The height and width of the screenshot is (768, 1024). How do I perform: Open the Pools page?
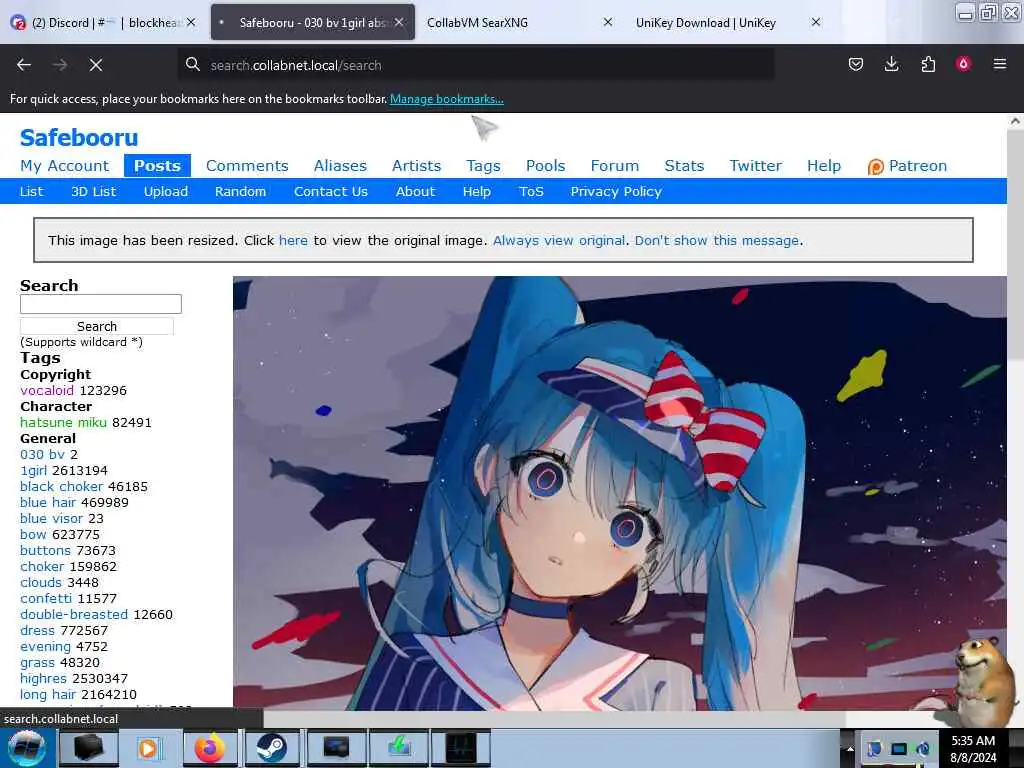[x=545, y=166]
